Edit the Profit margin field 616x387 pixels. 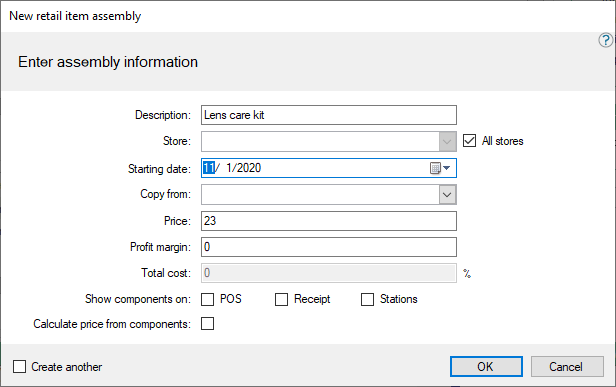coord(329,247)
